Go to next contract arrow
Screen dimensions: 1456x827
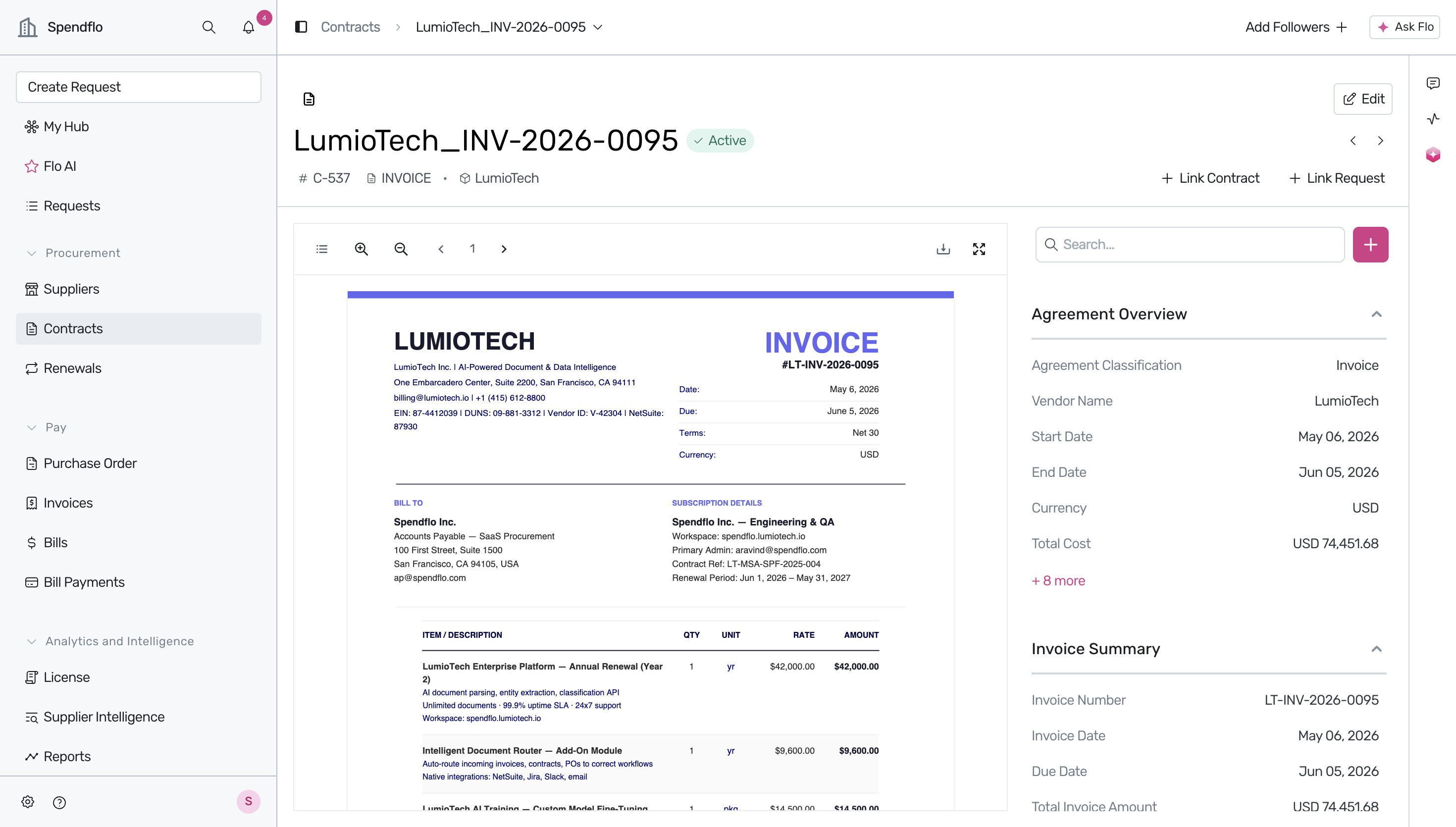[1380, 141]
